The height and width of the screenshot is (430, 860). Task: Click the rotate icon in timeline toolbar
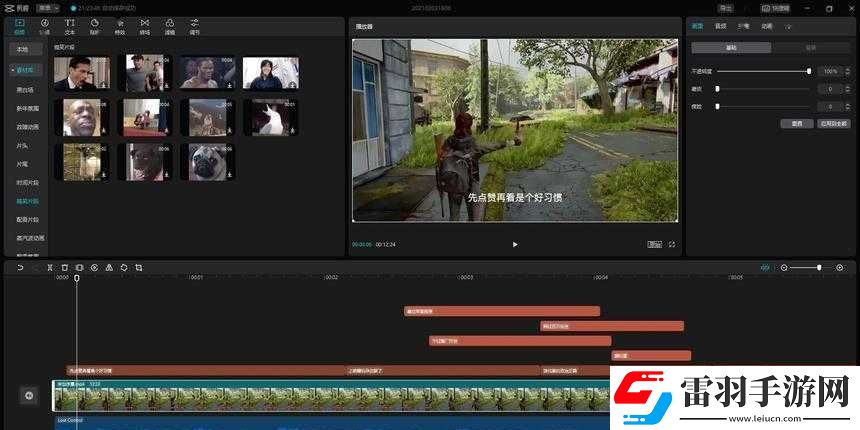124,268
